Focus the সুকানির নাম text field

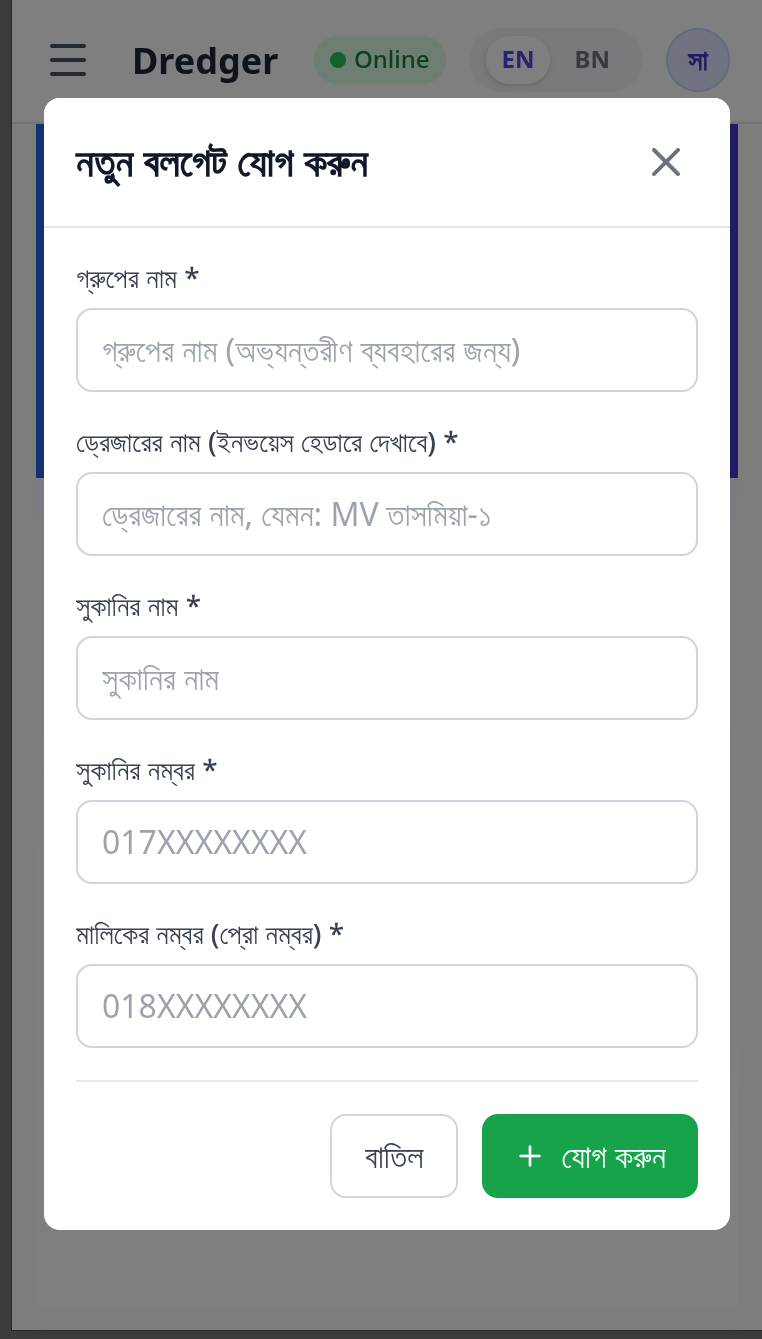(x=387, y=678)
